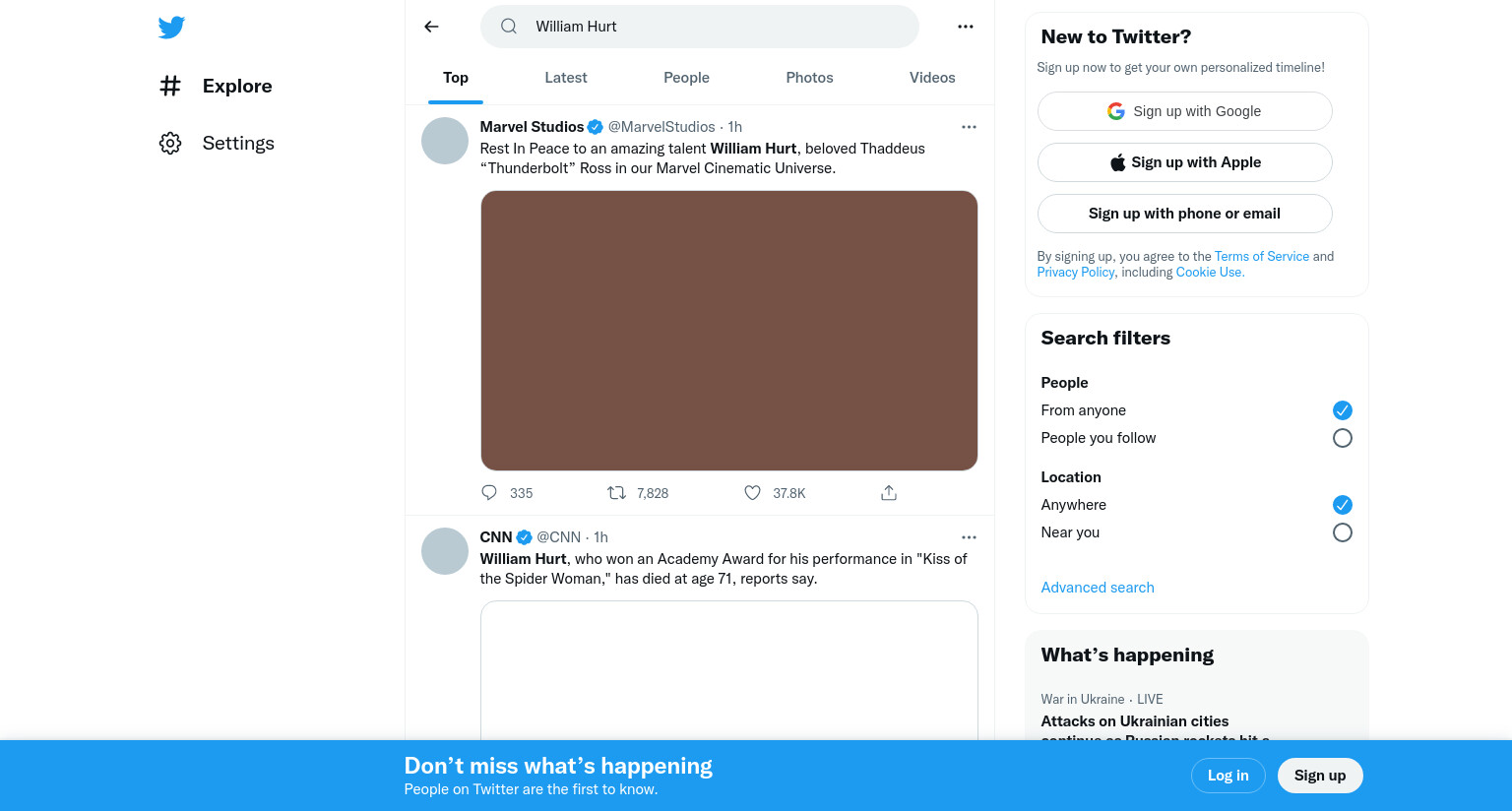Open Settings from the gear icon
The width and height of the screenshot is (1512, 811).
pyautogui.click(x=170, y=144)
